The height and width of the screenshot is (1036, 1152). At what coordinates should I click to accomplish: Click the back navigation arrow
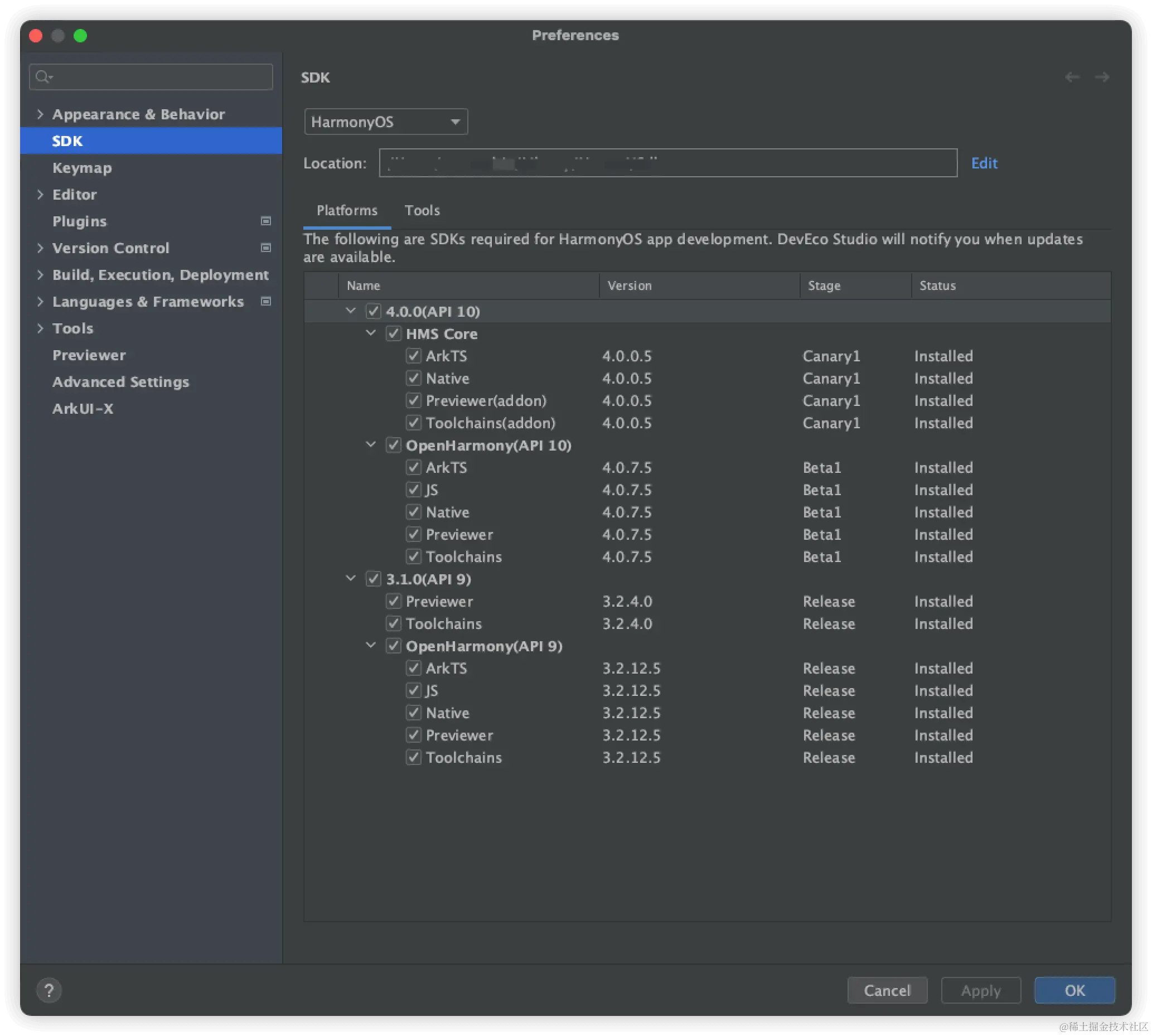(x=1072, y=77)
